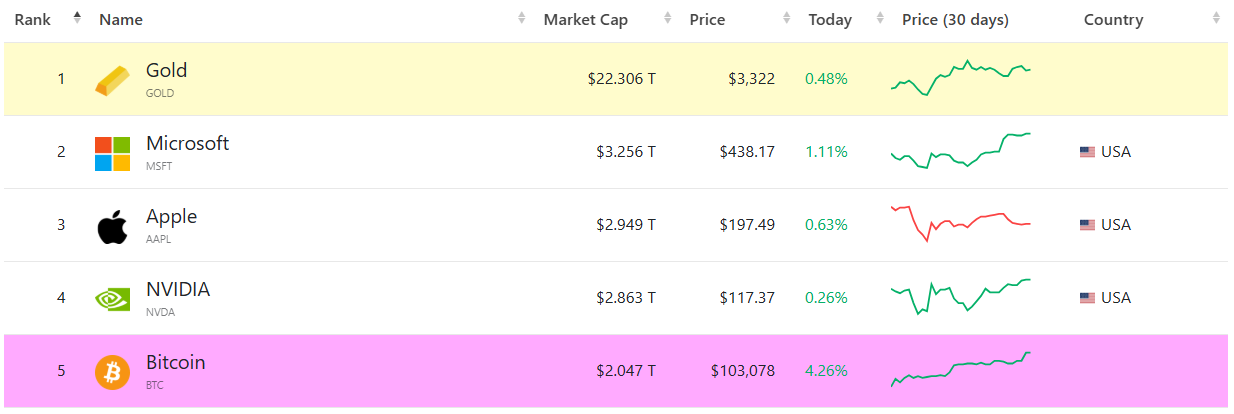Click the Apple logo icon
Screen dimensions: 1234x414
coord(112,227)
